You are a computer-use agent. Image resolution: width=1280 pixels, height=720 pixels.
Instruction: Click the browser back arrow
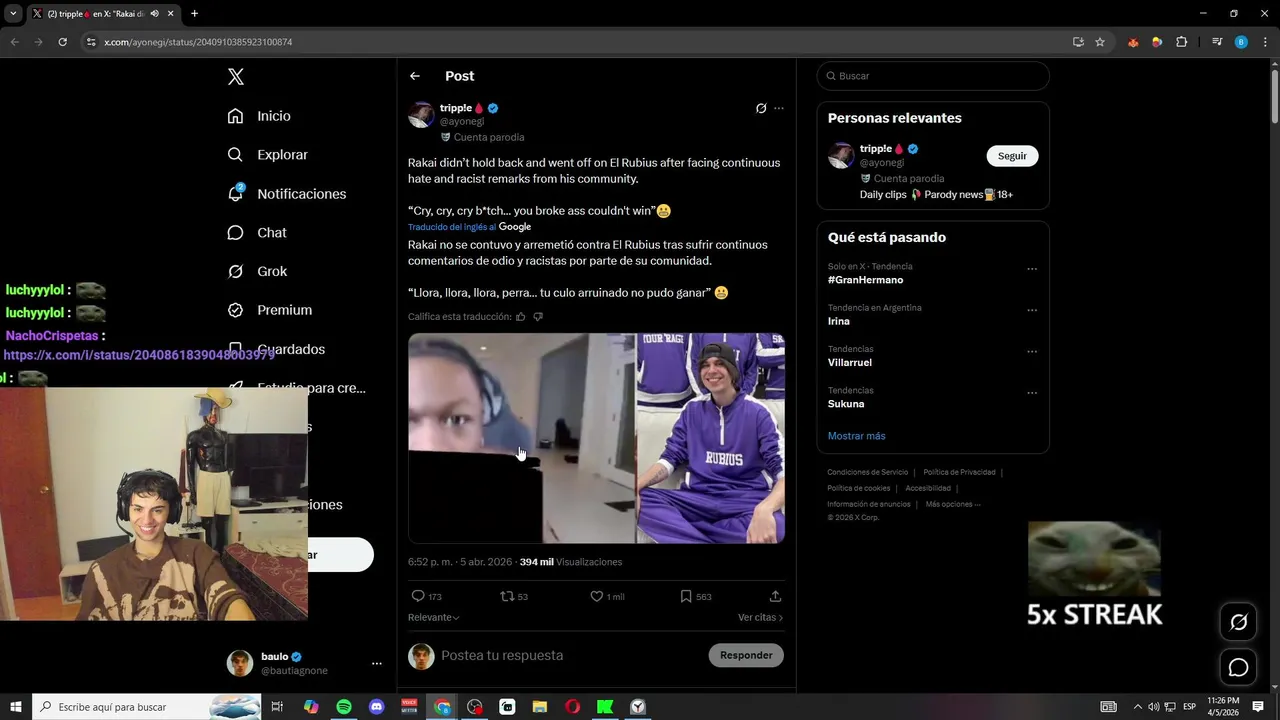(14, 42)
